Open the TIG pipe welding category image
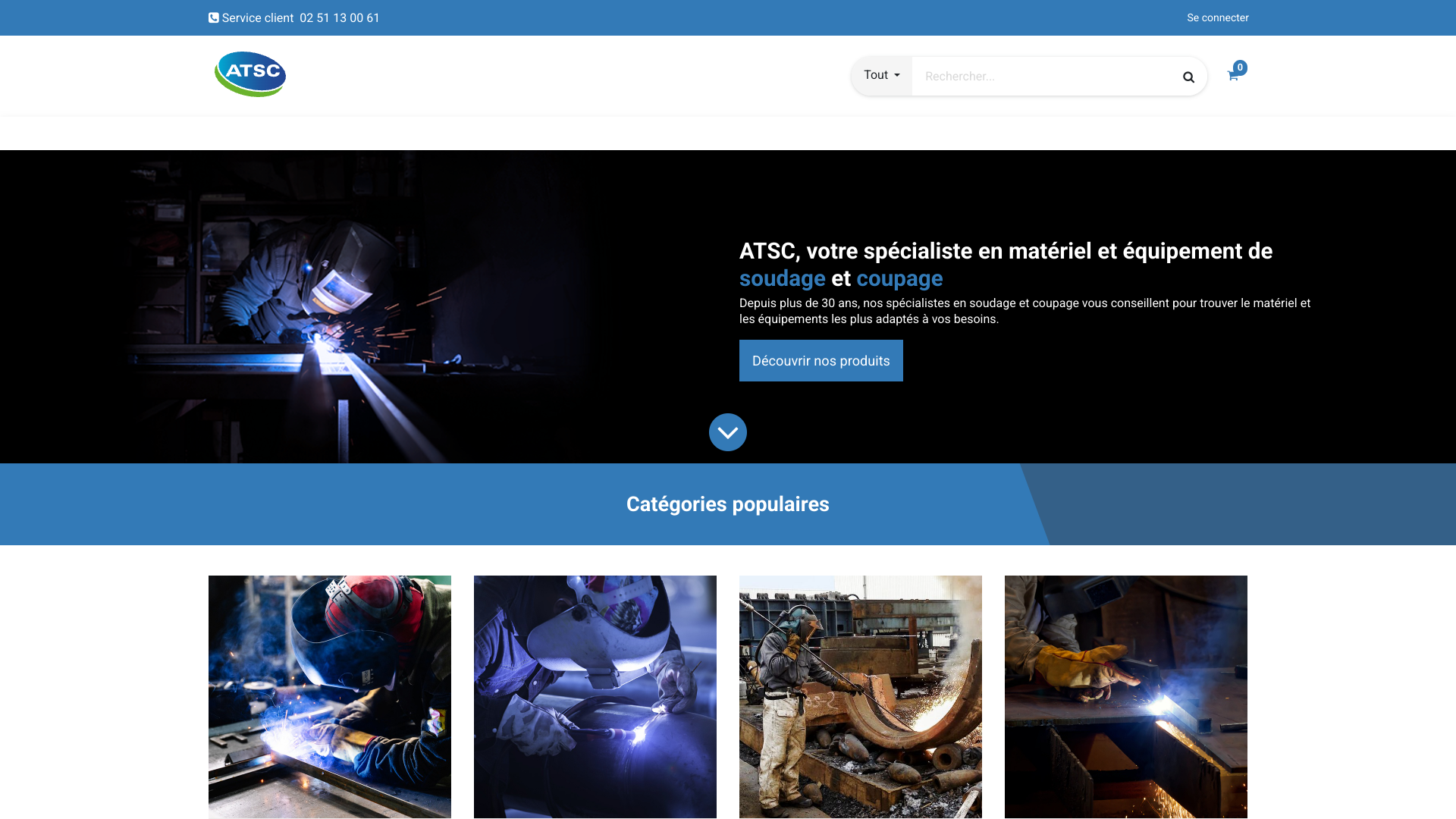The width and height of the screenshot is (1456, 819). tap(595, 697)
